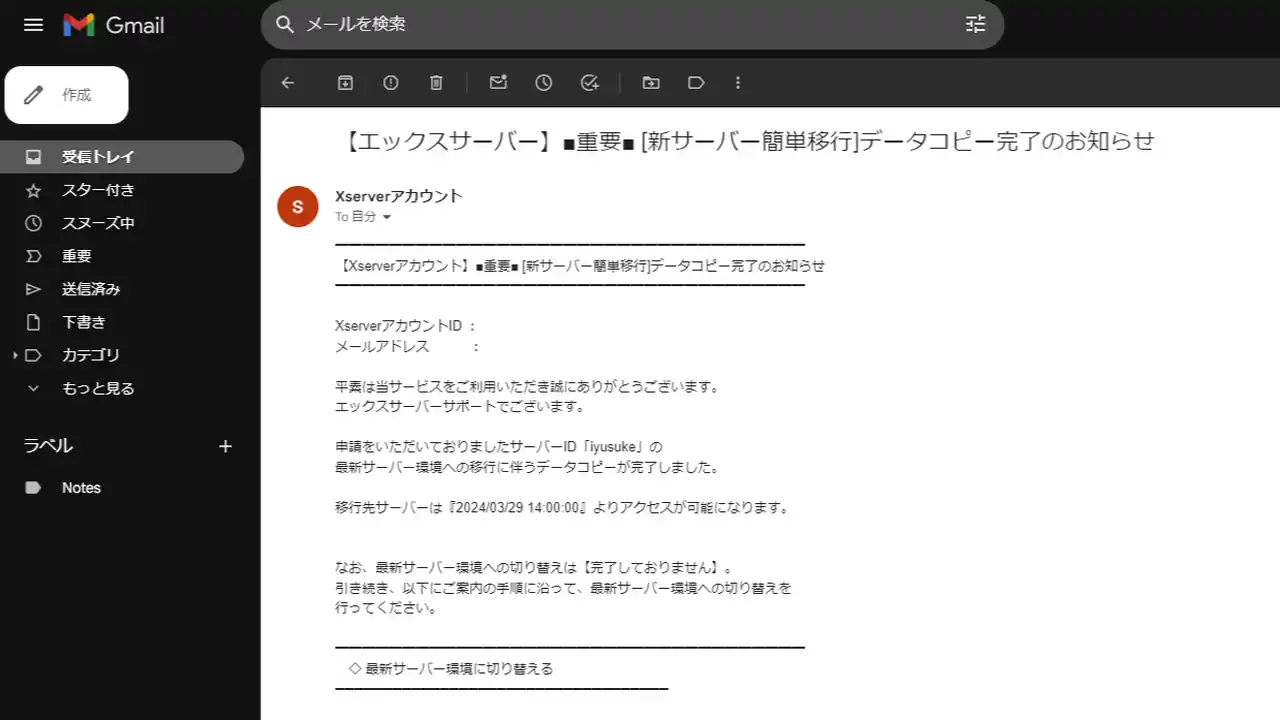The image size is (1280, 720).
Task: Click the ◇ 最新サーバー環境に切り替える heading
Action: coord(450,668)
